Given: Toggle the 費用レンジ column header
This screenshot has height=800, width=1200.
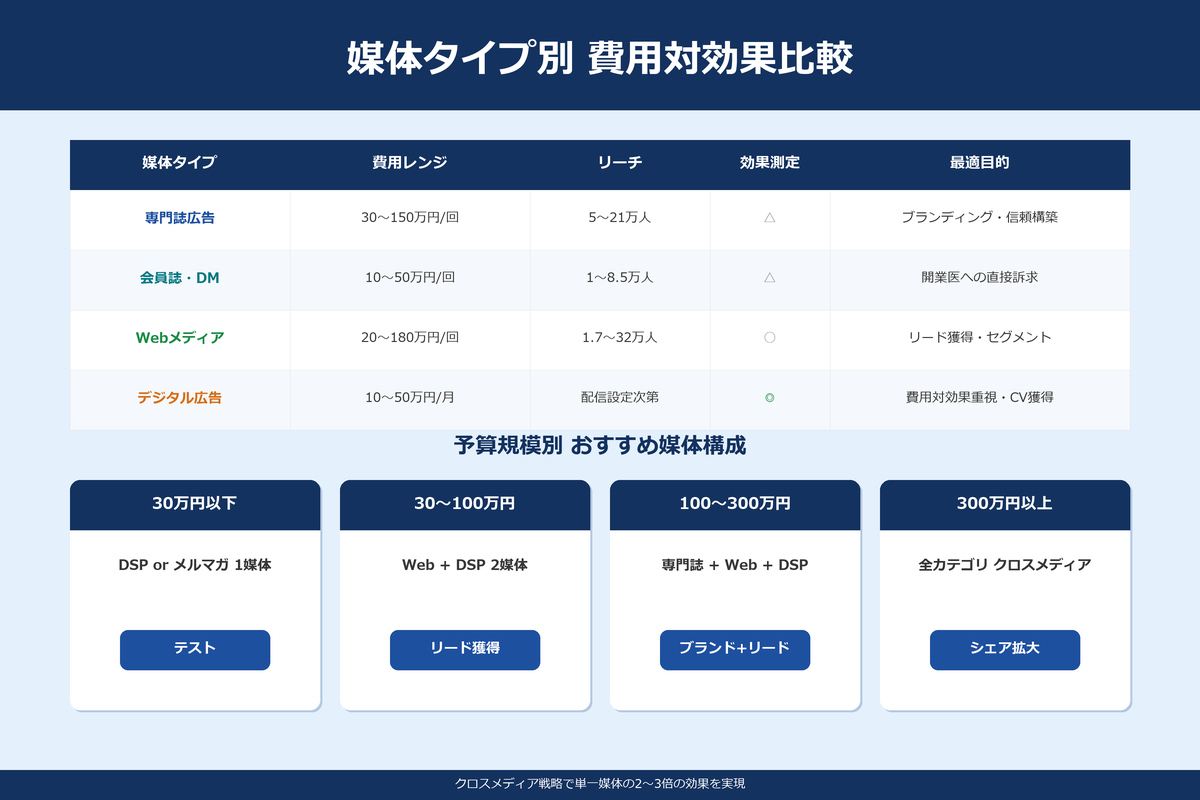Looking at the screenshot, I should point(409,164).
